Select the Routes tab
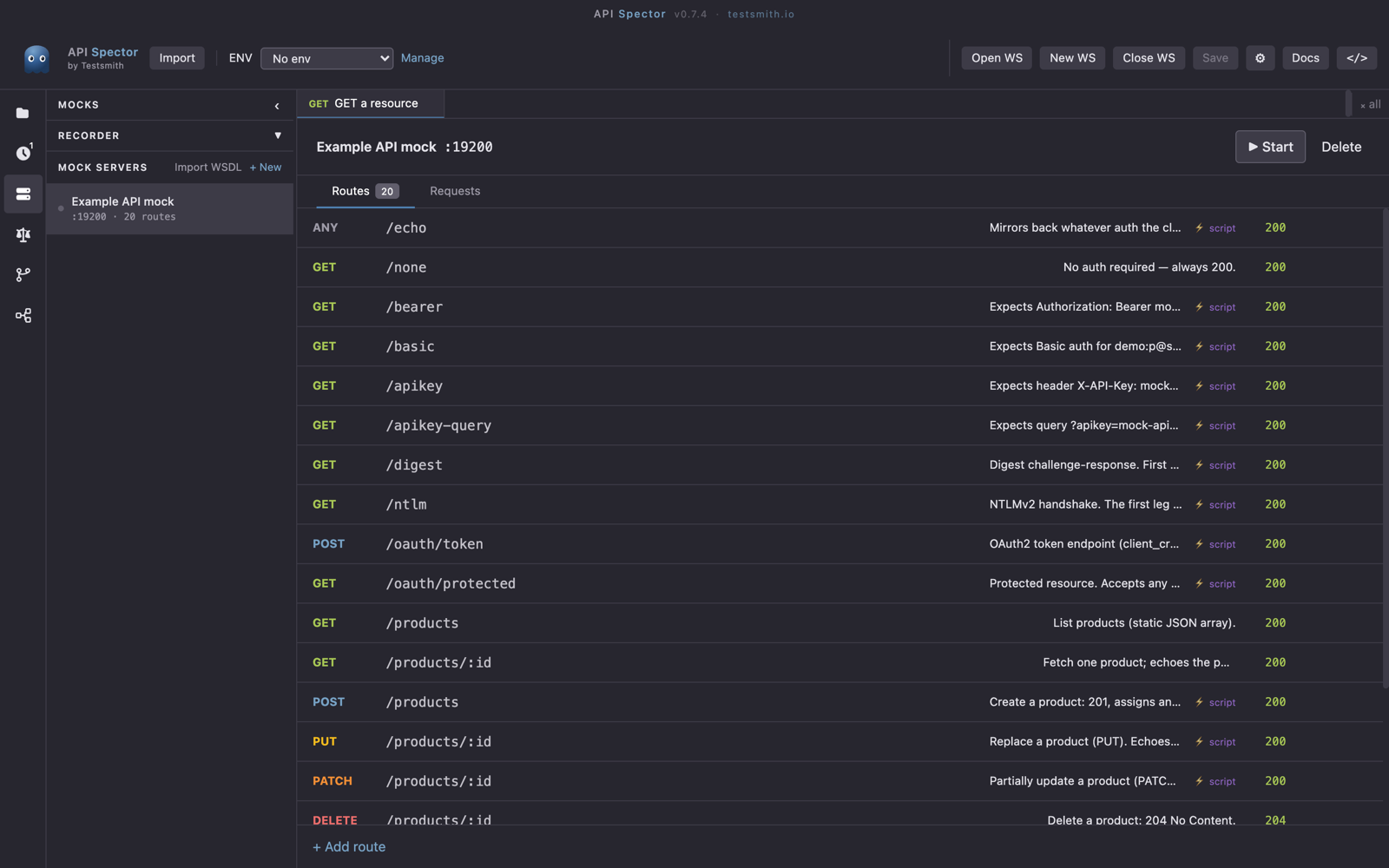This screenshot has width=1389, height=868. coord(365,191)
